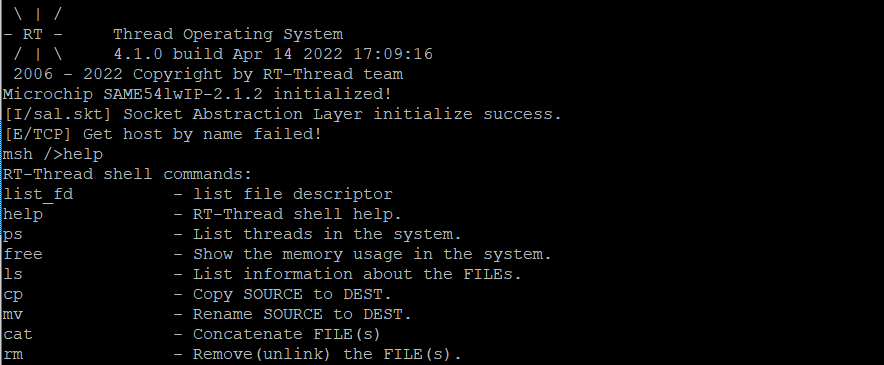Click the RT logo text in banner
This screenshot has height=365, width=884.
[33, 34]
